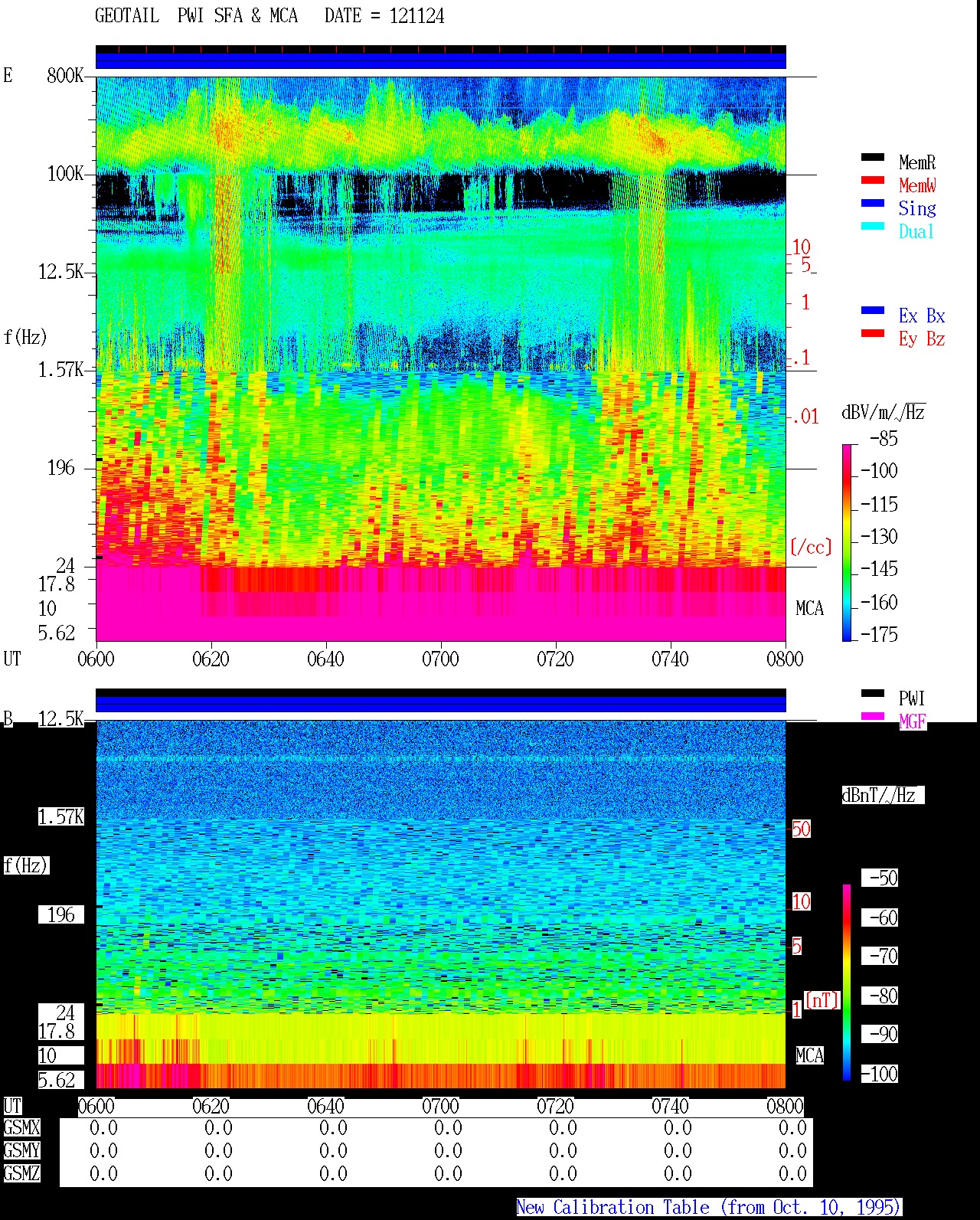Click the dBnT magnetic field color scale bar

pyautogui.click(x=847, y=983)
